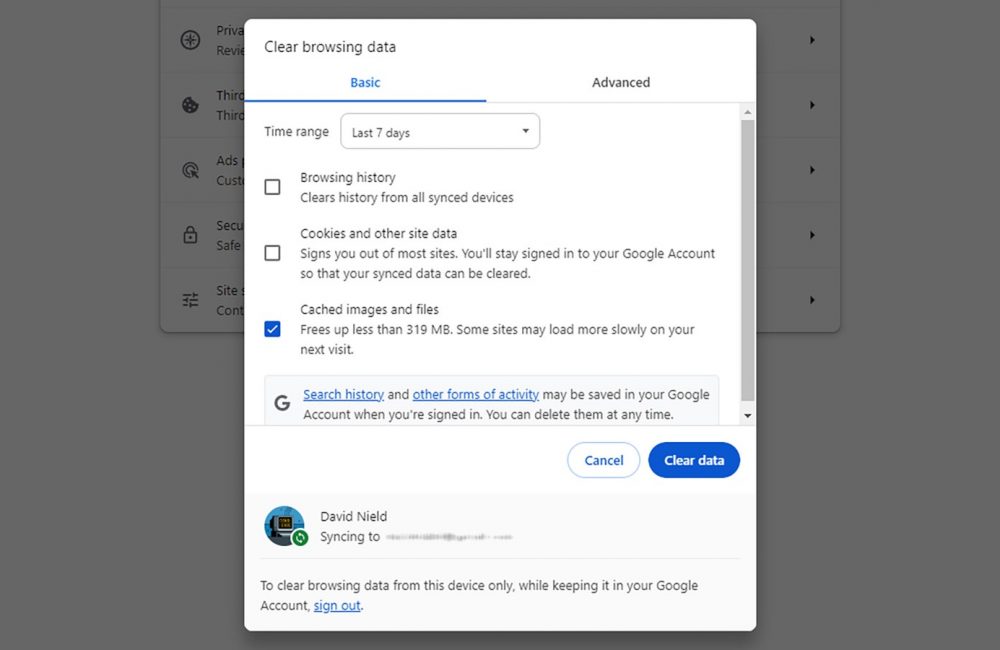Click the Site settings sliders icon
This screenshot has height=650, width=1000.
click(190, 300)
